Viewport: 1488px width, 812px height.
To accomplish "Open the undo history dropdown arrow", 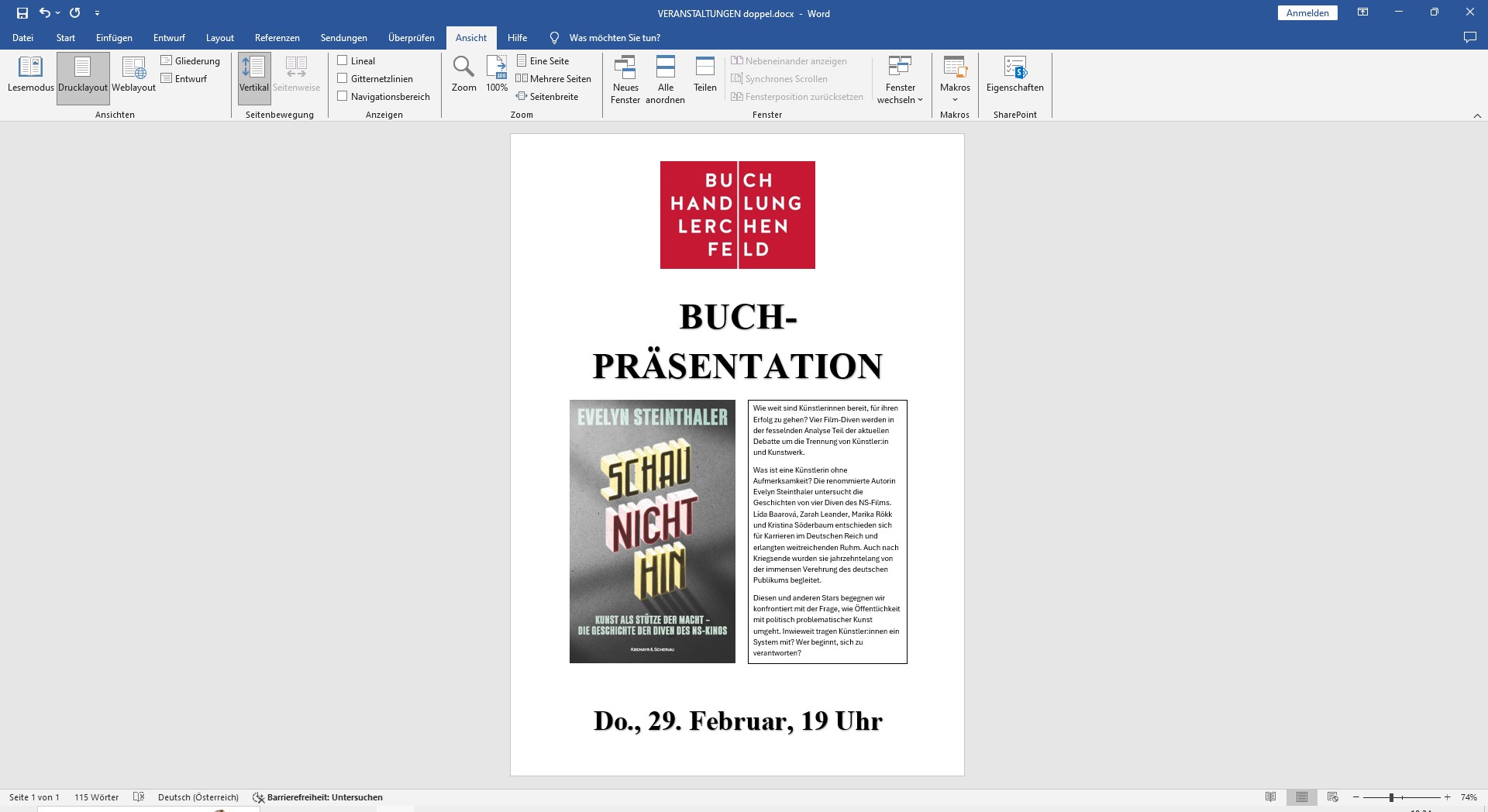I will (57, 13).
